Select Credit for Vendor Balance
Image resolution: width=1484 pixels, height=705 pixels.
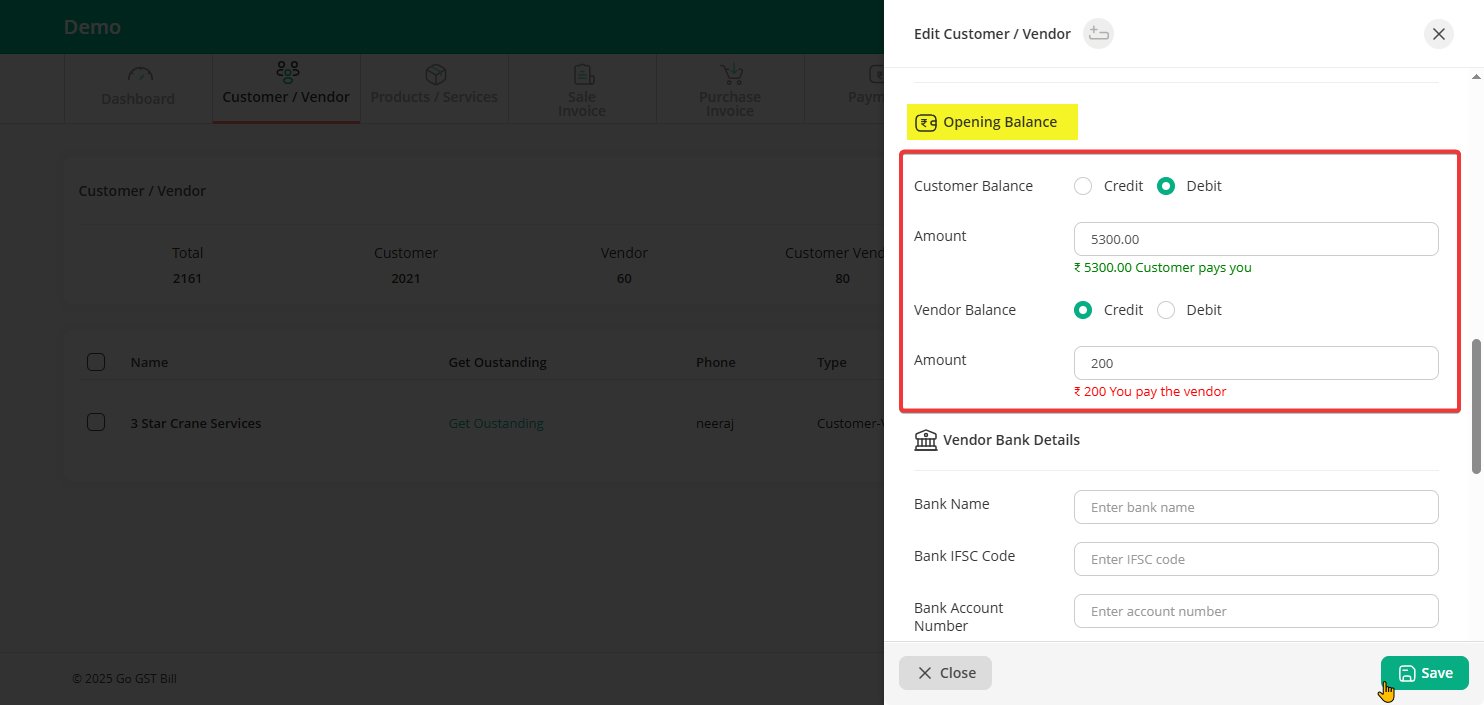pyautogui.click(x=1083, y=310)
